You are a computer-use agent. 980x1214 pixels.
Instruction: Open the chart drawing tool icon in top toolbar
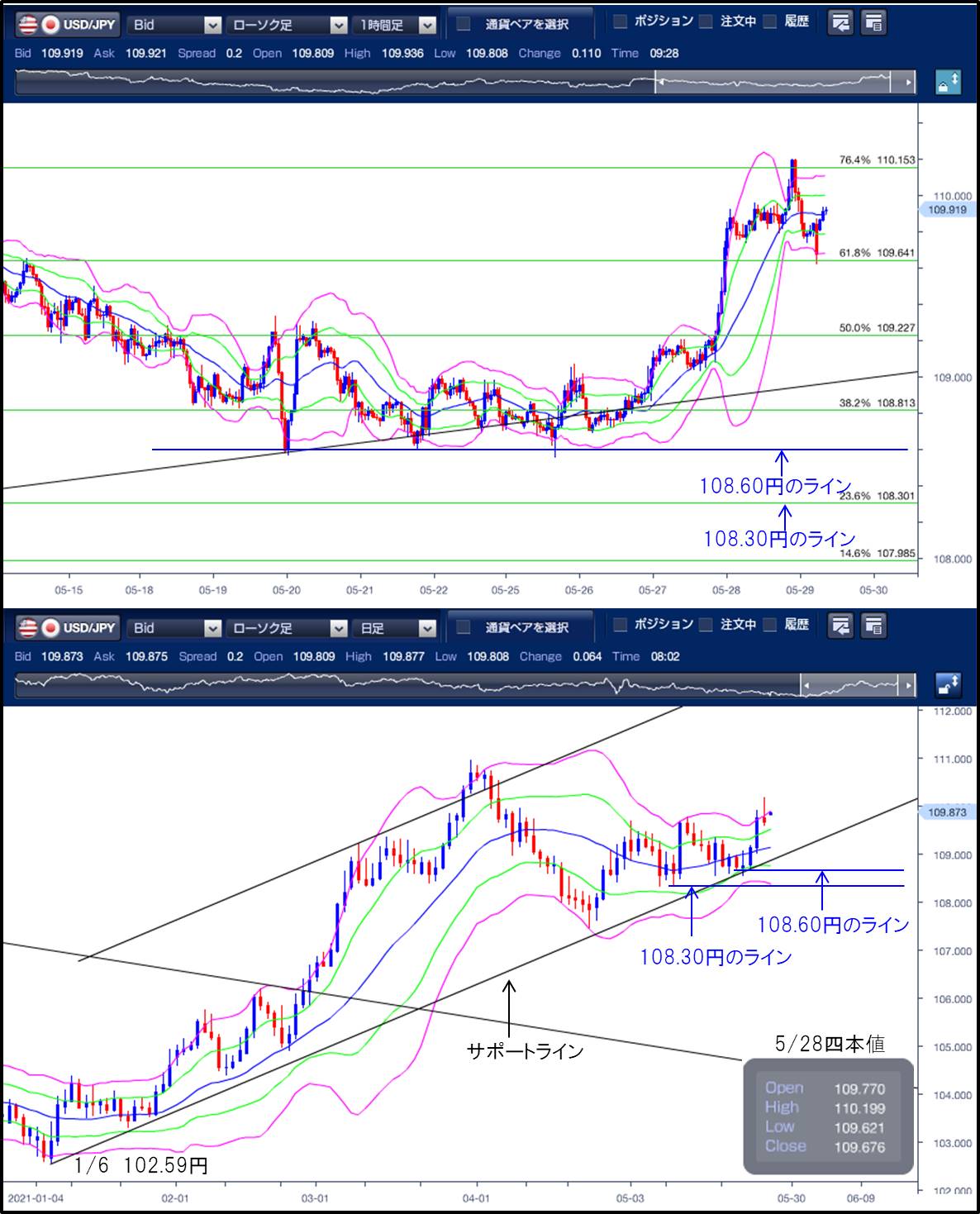pos(840,23)
